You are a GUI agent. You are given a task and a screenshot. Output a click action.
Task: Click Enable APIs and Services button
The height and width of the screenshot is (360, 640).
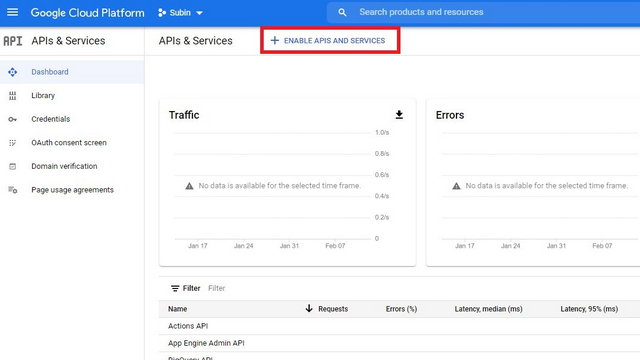(x=330, y=40)
